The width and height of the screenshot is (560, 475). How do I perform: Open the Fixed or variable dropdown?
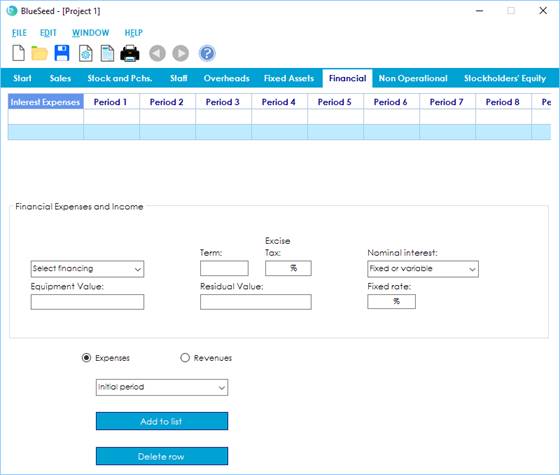423,269
